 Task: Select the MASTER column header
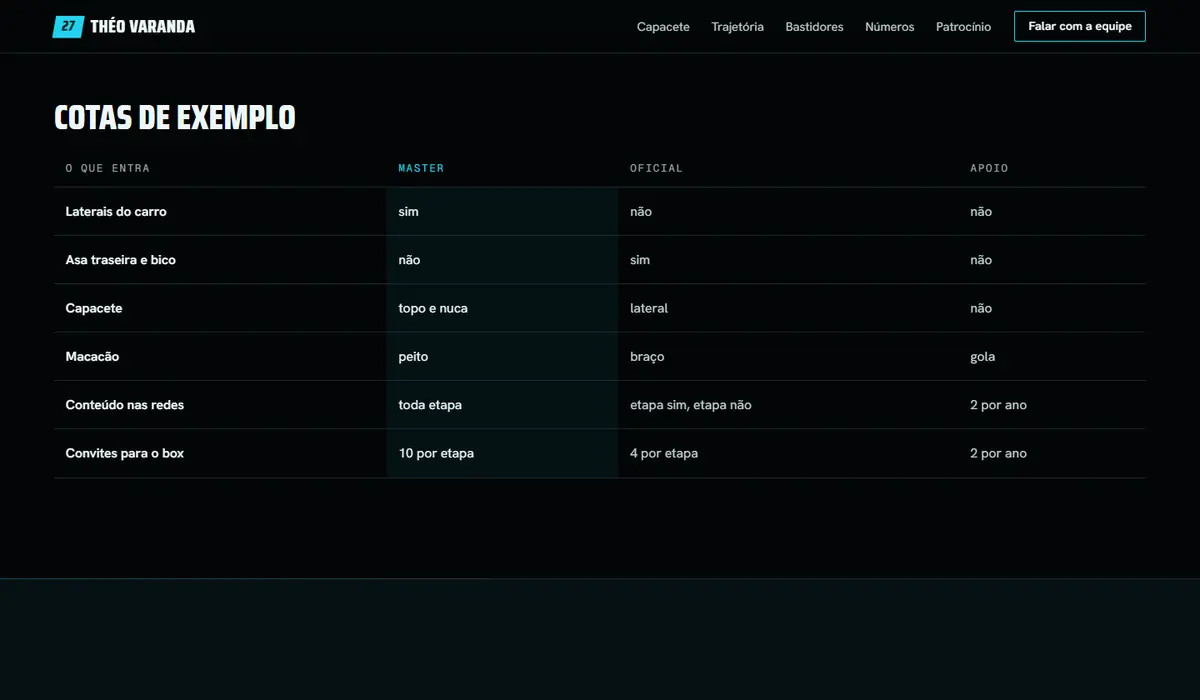point(421,168)
